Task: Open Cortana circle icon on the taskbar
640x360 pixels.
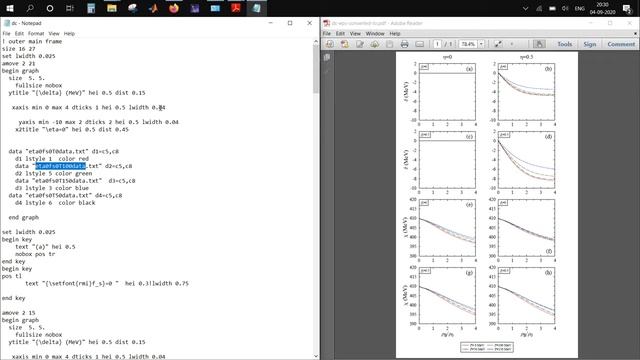Action: click(50, 8)
